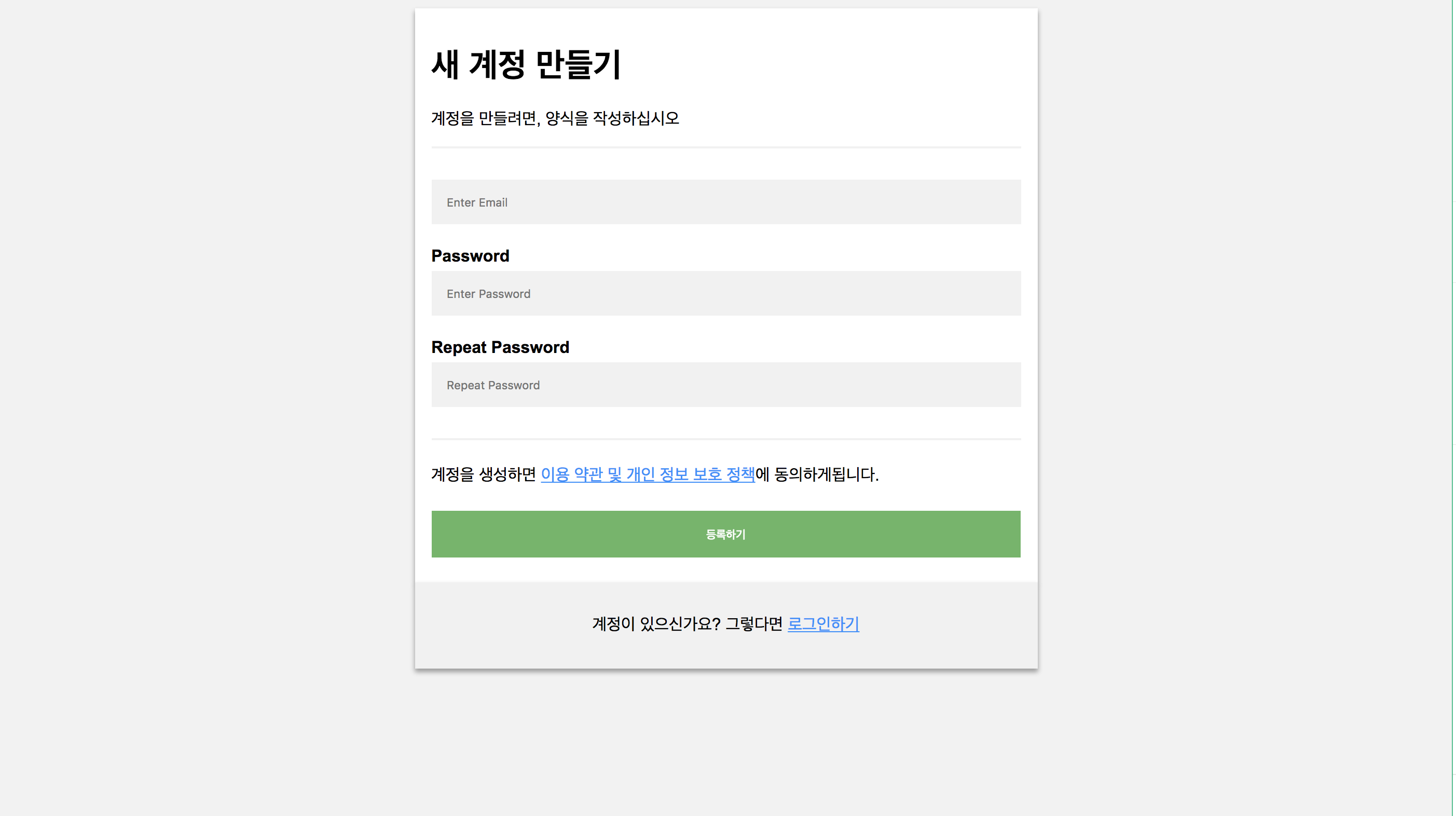Click the divider line below Repeat Password field
The width and height of the screenshot is (1456, 816).
point(726,439)
